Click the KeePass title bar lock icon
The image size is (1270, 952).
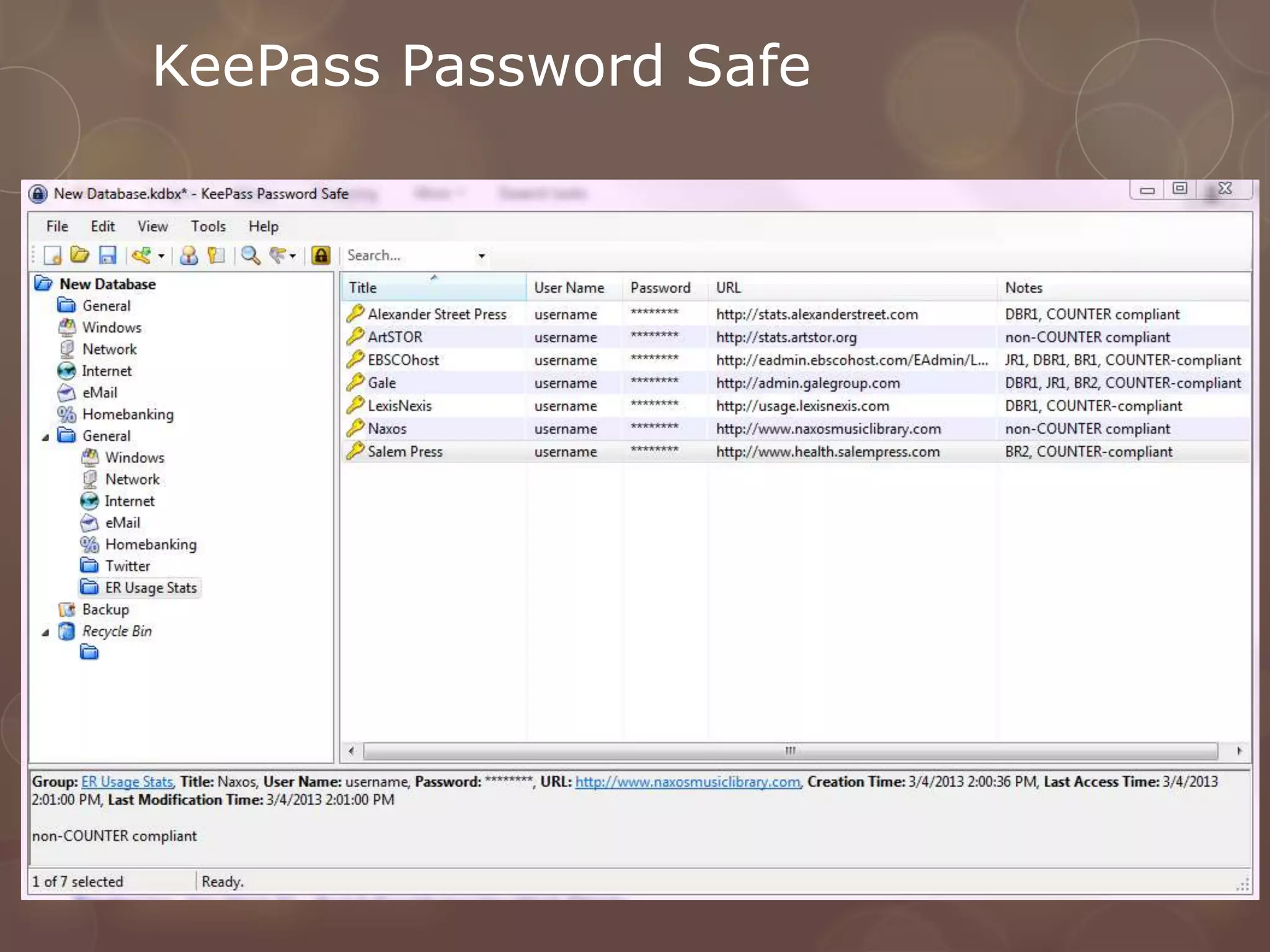click(38, 194)
